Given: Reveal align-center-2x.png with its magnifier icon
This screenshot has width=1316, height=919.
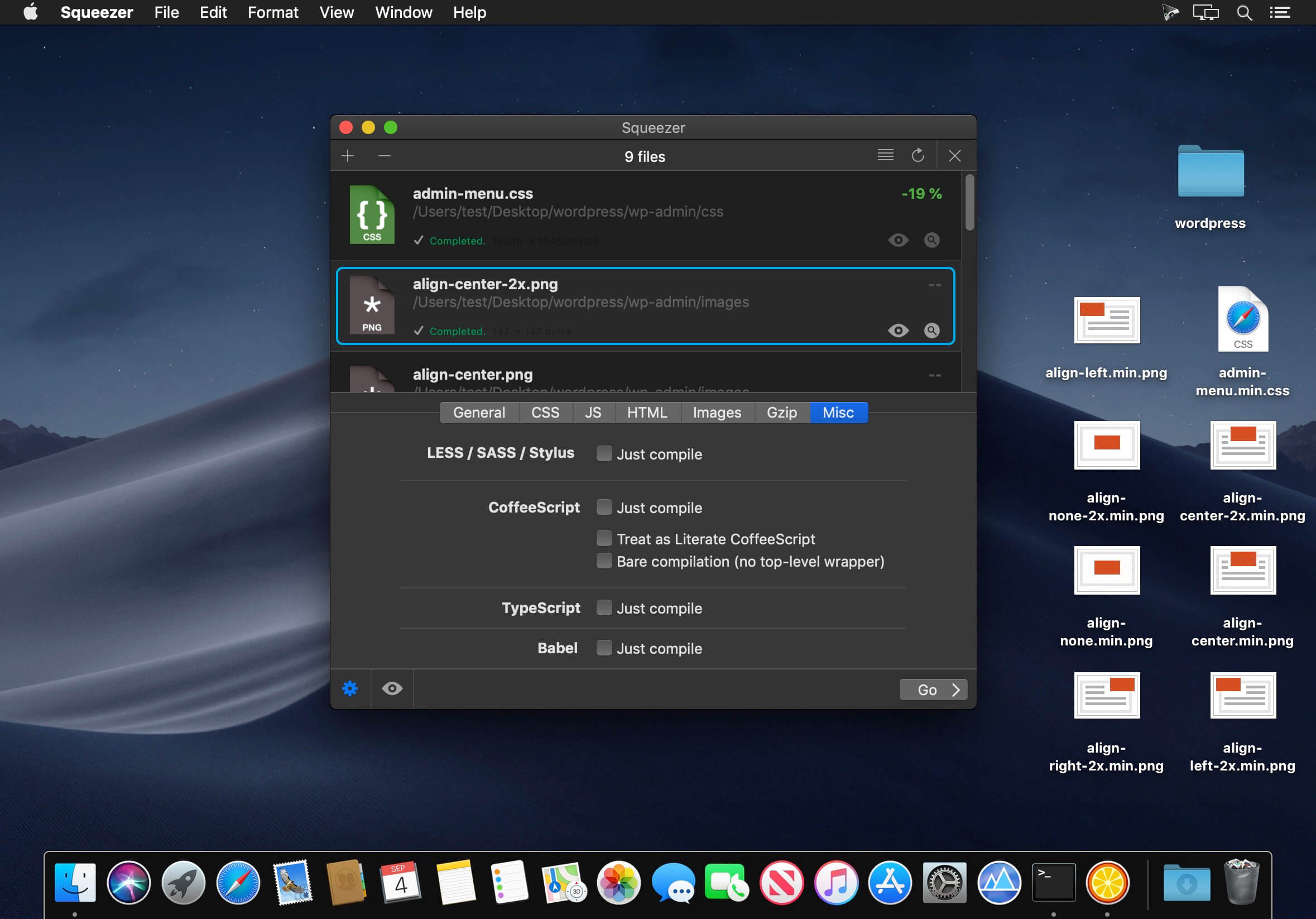Looking at the screenshot, I should point(932,331).
